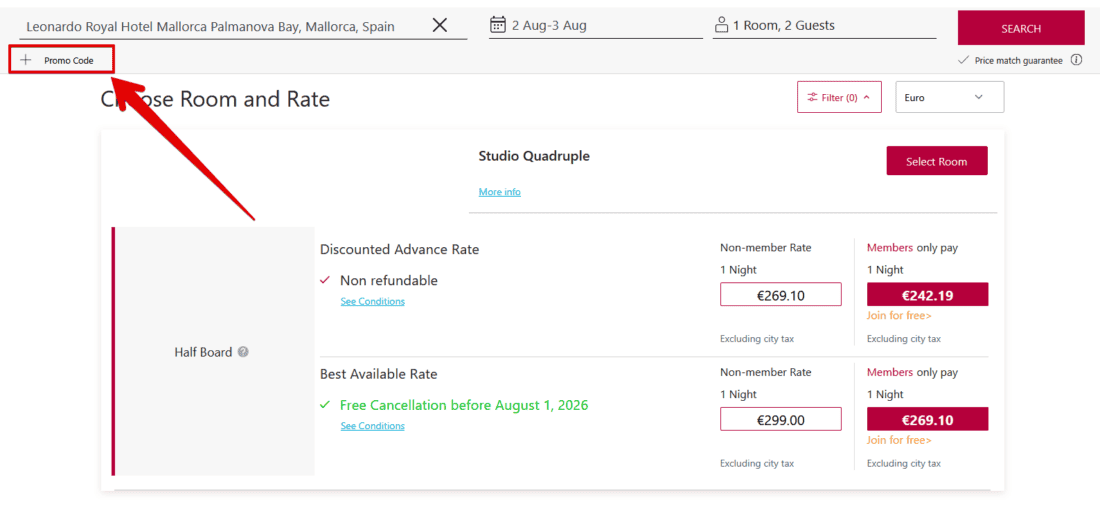This screenshot has width=1100, height=522.
Task: Click the SEARCH button
Action: point(1021,28)
